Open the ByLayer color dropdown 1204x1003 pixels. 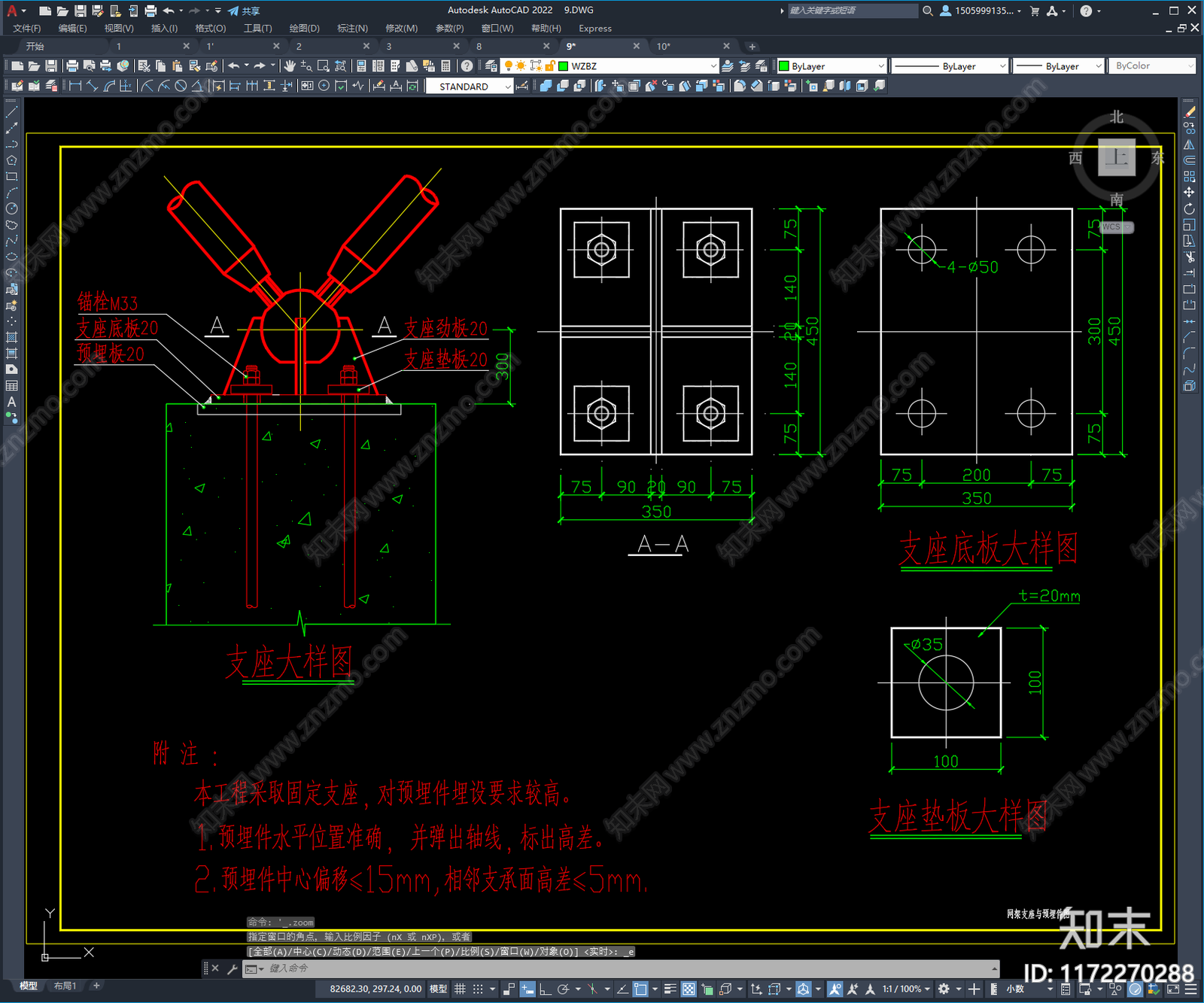tap(881, 66)
